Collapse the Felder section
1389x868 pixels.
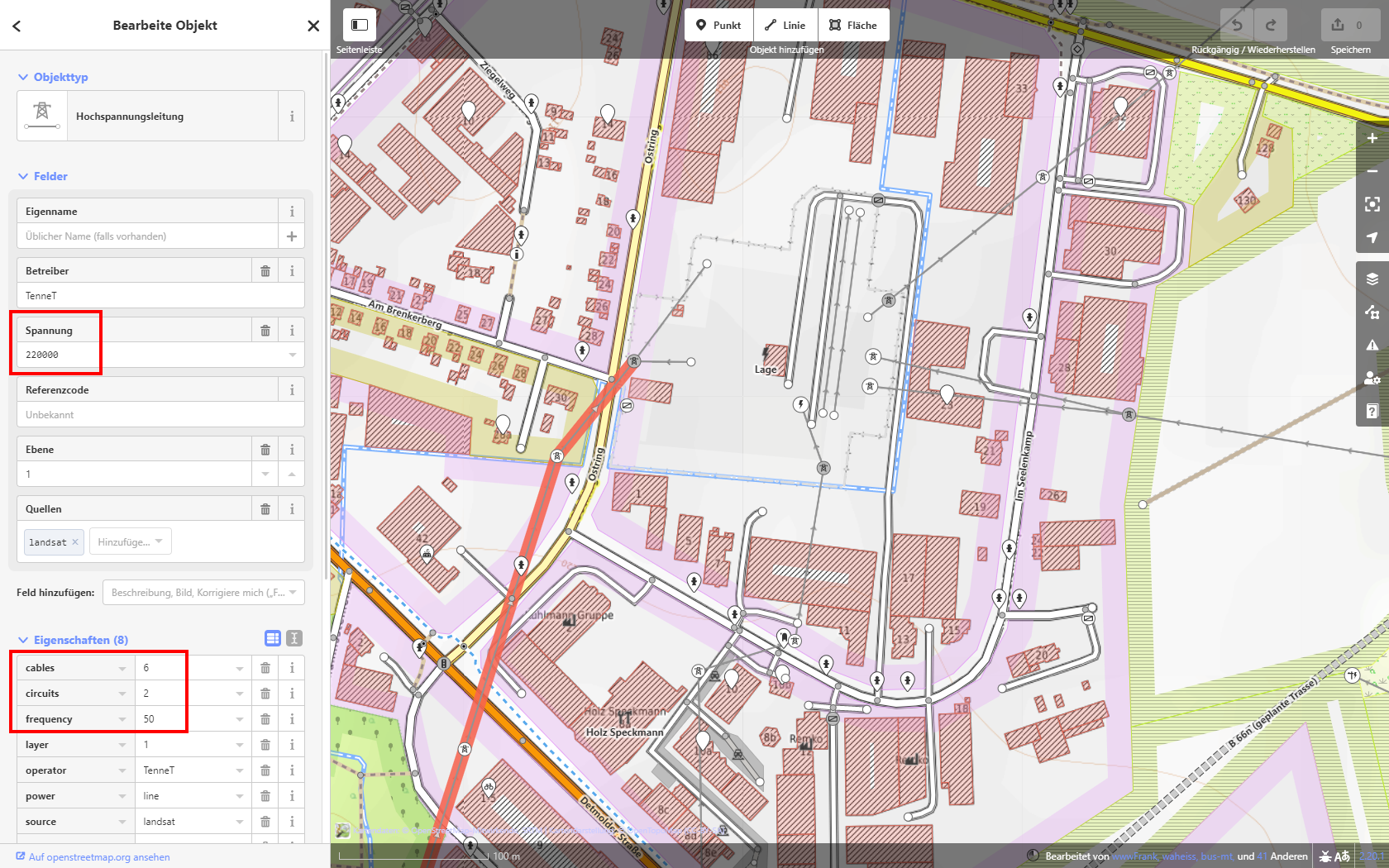[x=43, y=176]
